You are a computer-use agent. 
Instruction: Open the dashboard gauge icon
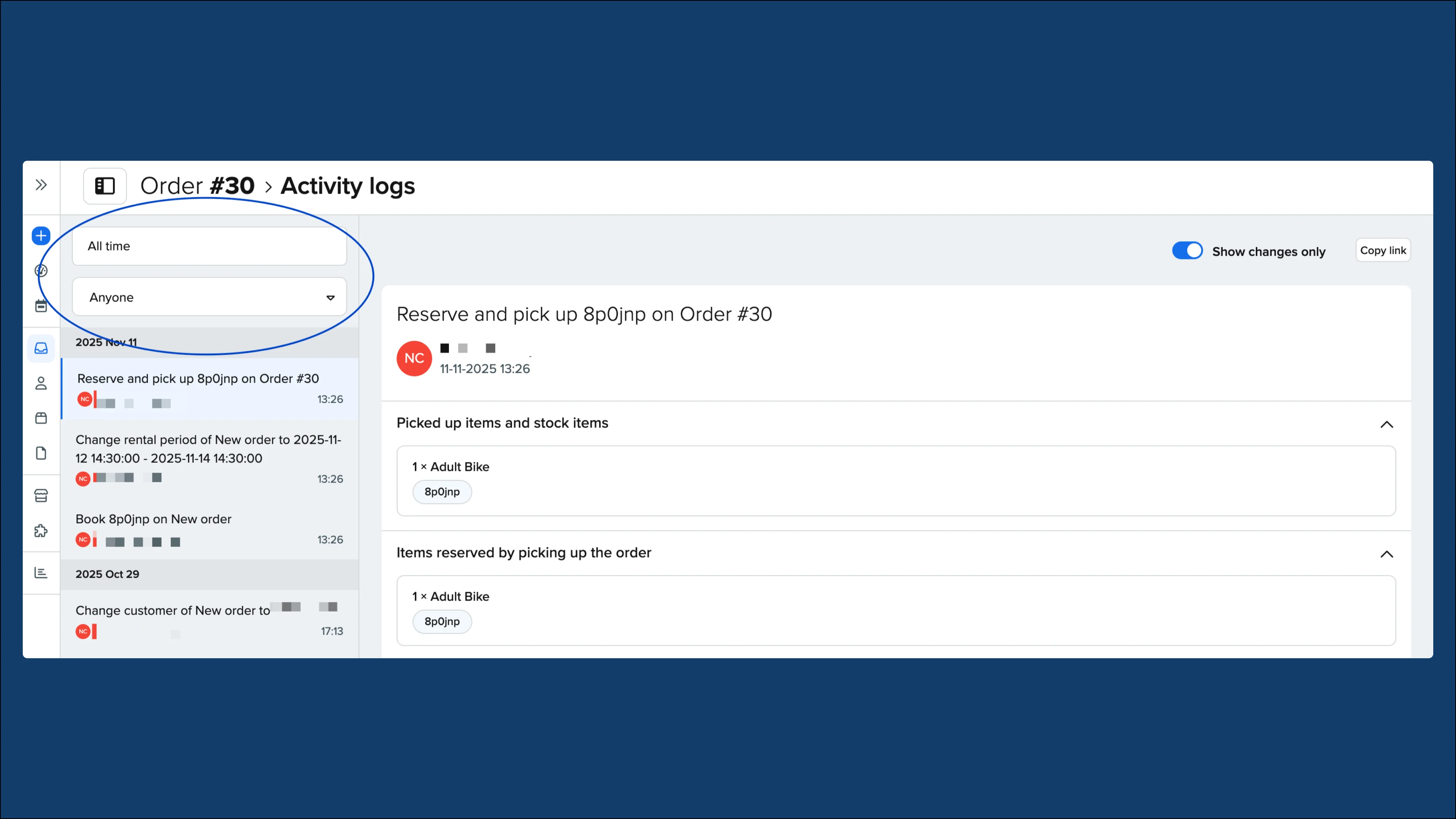41,270
